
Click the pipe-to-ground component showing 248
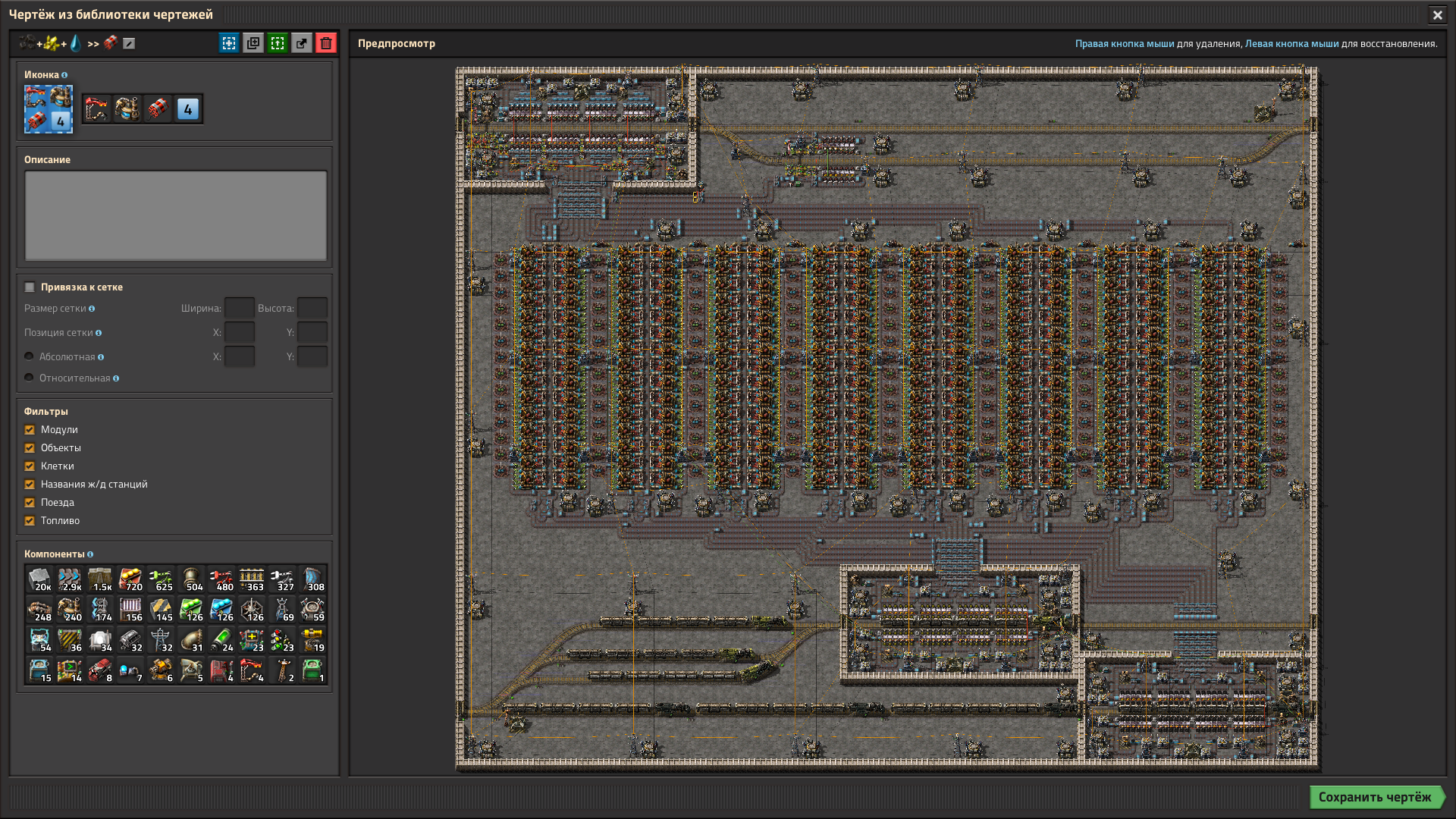coord(39,610)
